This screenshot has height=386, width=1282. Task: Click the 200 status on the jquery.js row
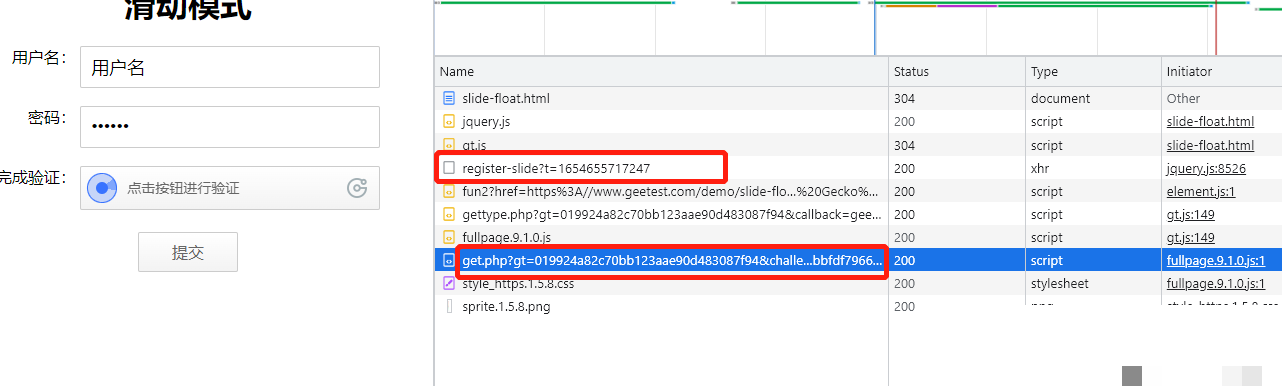904,122
